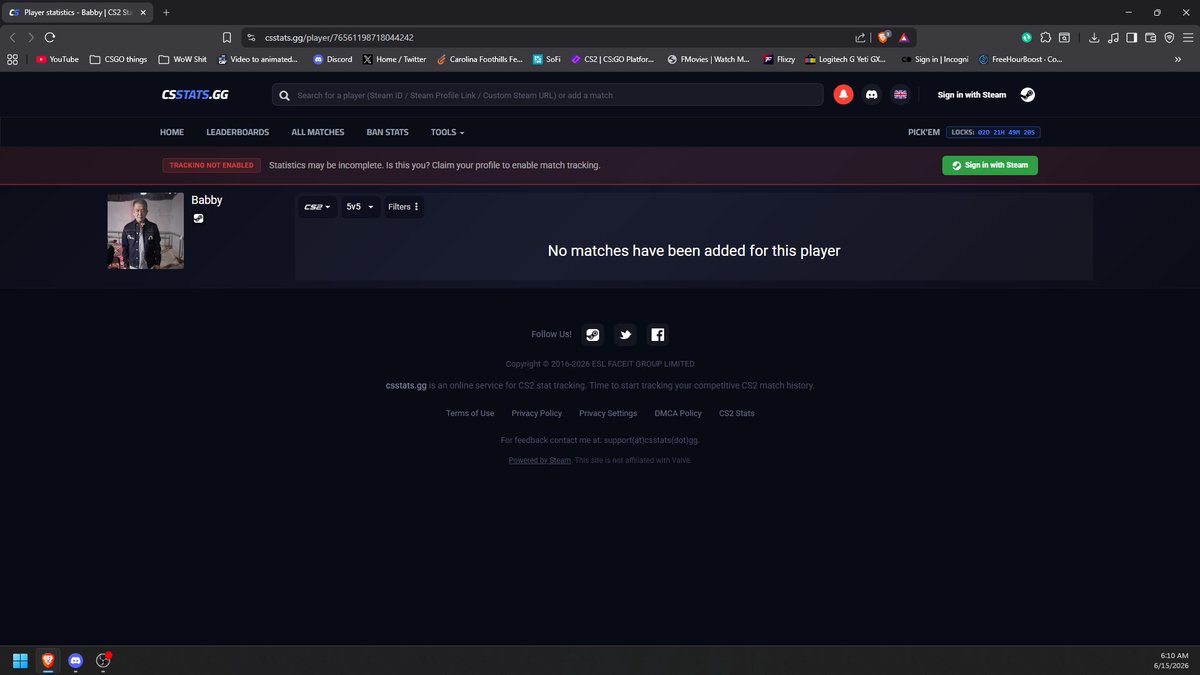1200x675 pixels.
Task: Open the Steam icon under Follow Us
Action: click(593, 335)
